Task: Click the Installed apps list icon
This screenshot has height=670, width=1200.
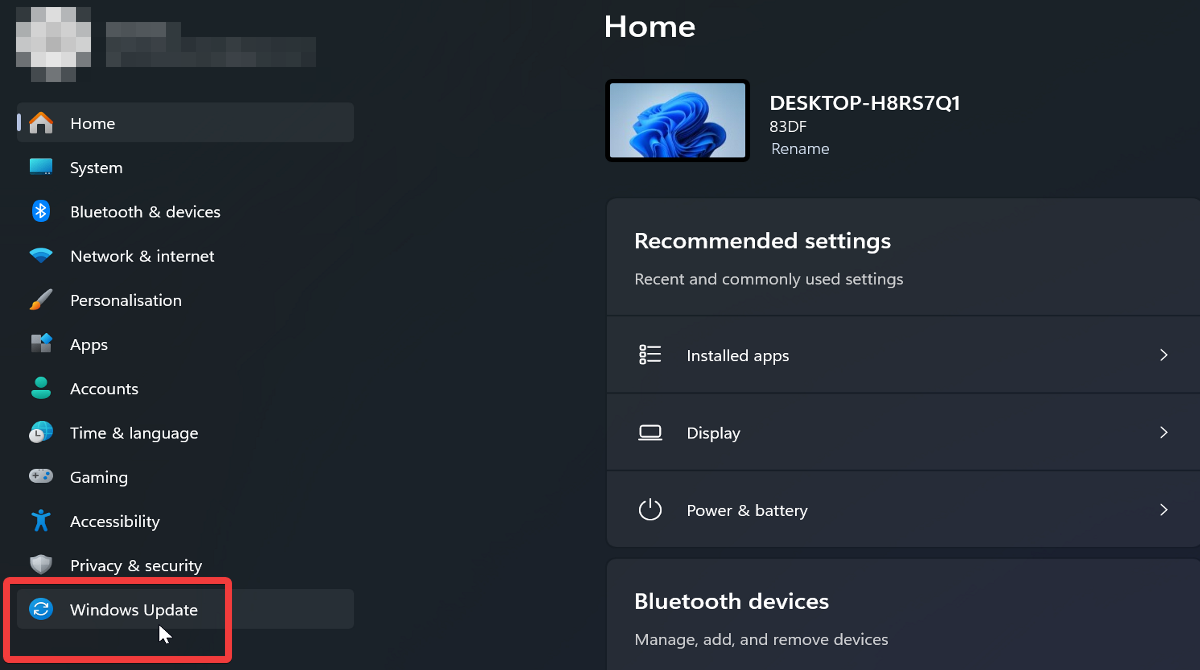Action: [651, 355]
